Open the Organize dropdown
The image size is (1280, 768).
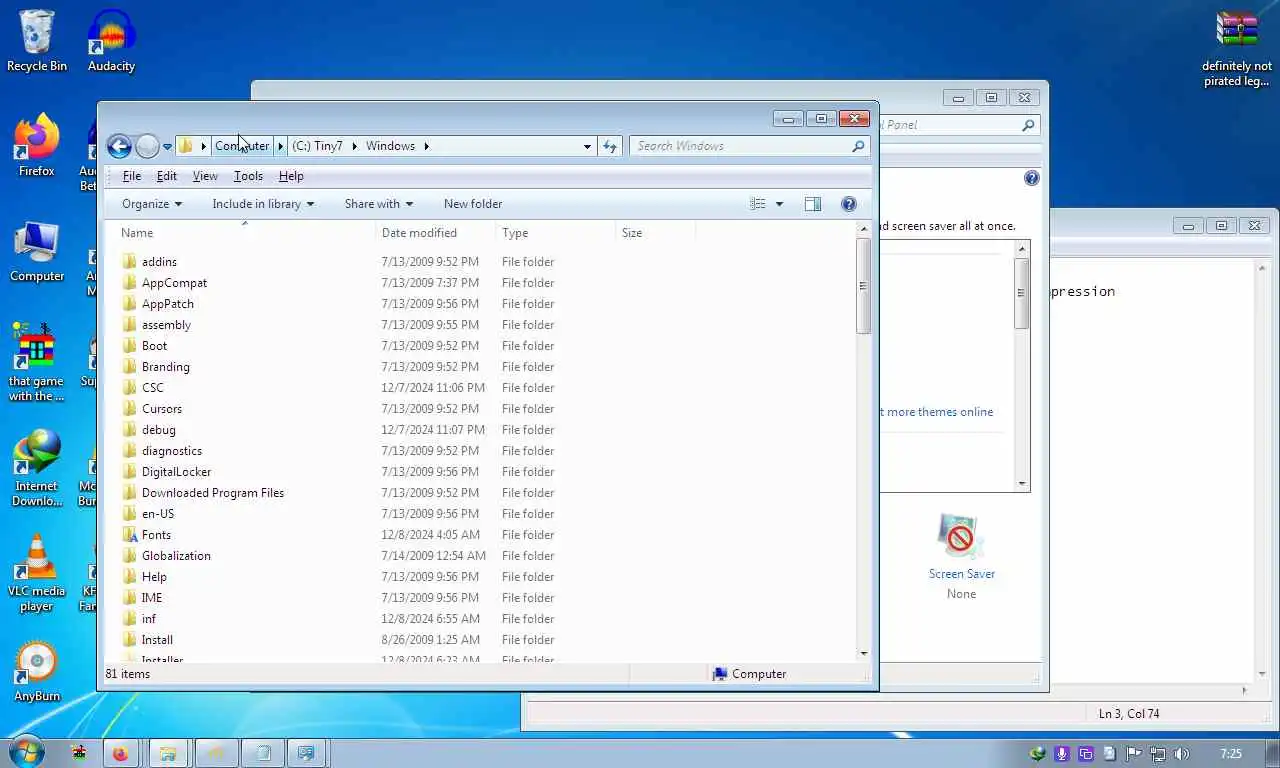[x=152, y=204]
